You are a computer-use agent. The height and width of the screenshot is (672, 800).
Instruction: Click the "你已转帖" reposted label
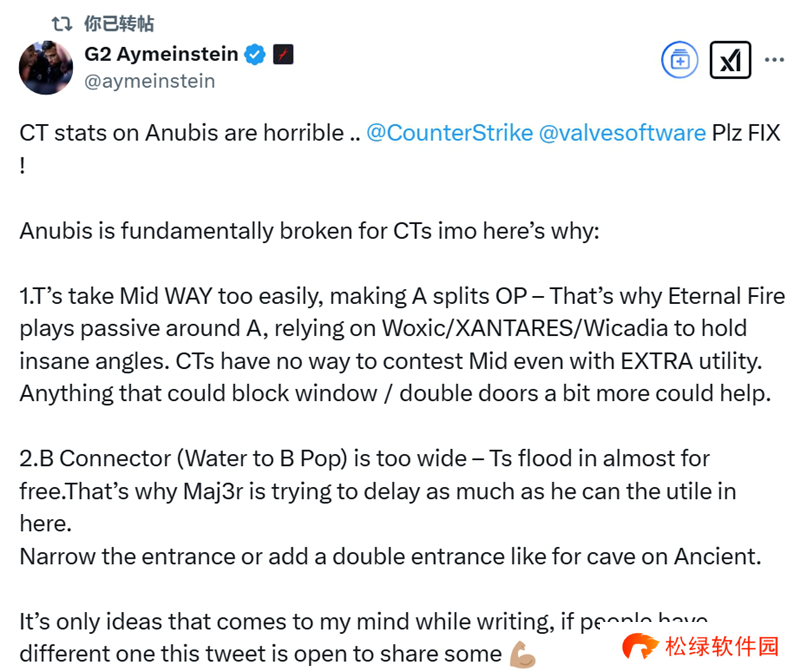click(119, 23)
